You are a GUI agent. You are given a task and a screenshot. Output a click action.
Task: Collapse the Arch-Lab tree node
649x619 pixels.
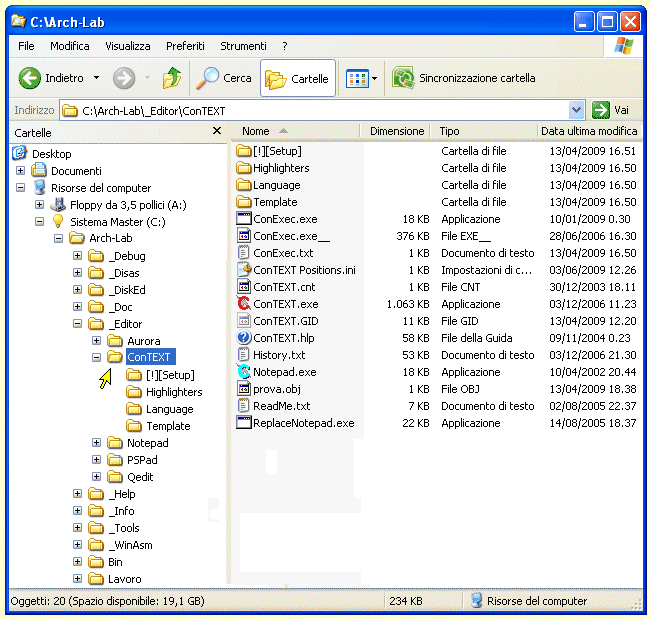[58, 238]
